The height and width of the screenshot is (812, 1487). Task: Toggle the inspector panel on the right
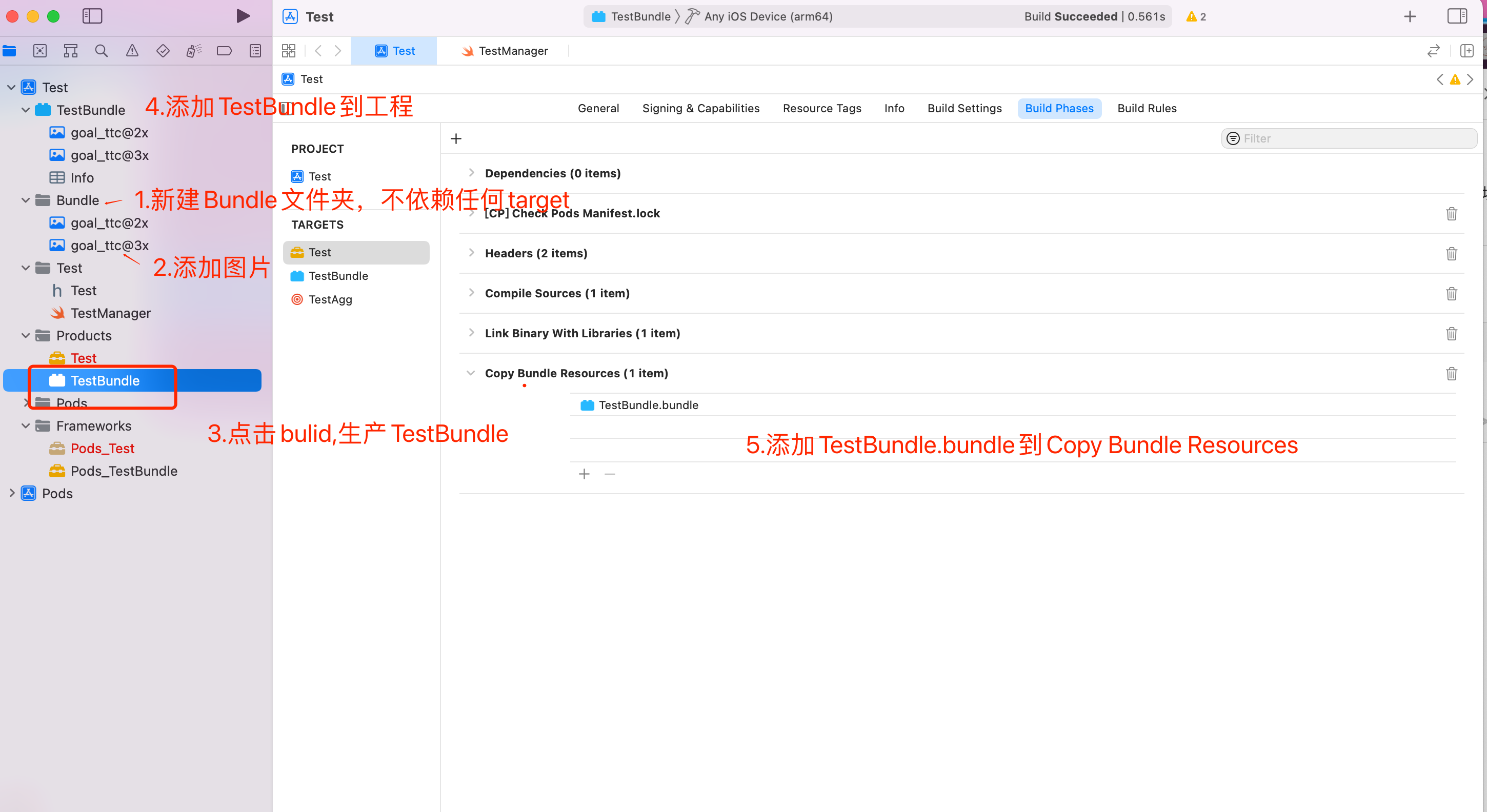pos(1457,16)
